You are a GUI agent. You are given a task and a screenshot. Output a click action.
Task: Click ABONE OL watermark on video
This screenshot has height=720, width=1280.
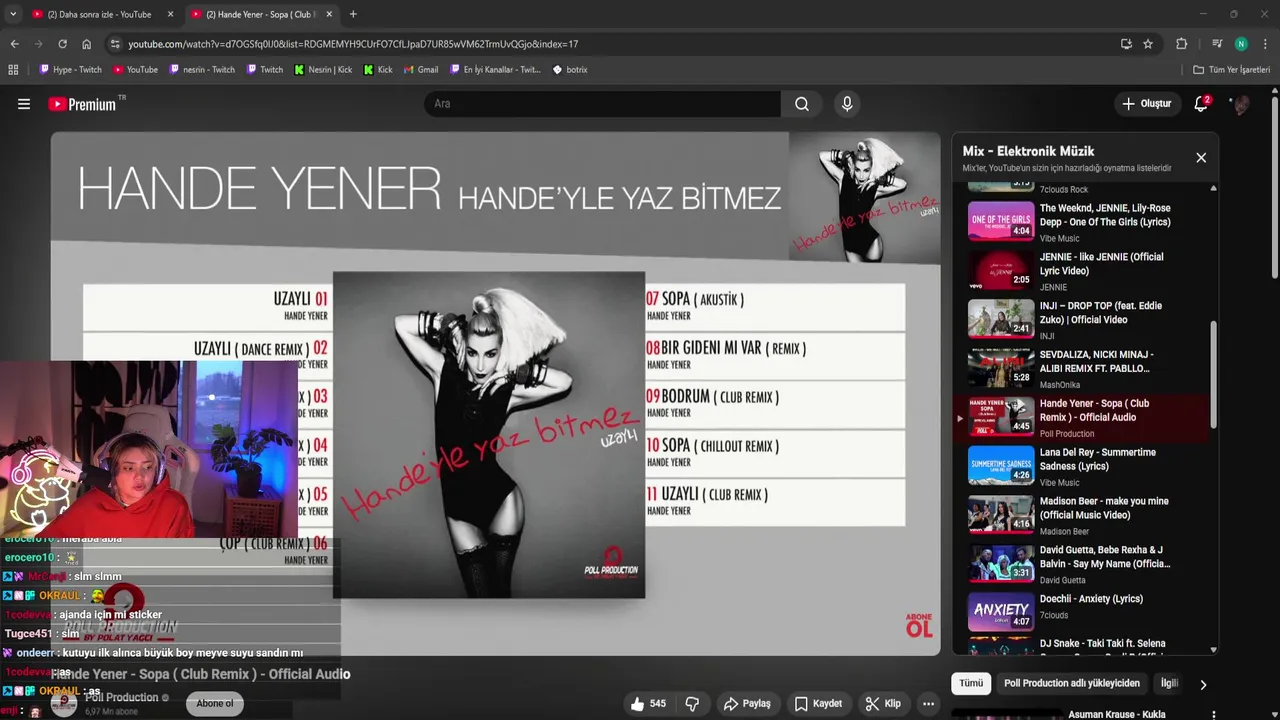click(x=919, y=625)
